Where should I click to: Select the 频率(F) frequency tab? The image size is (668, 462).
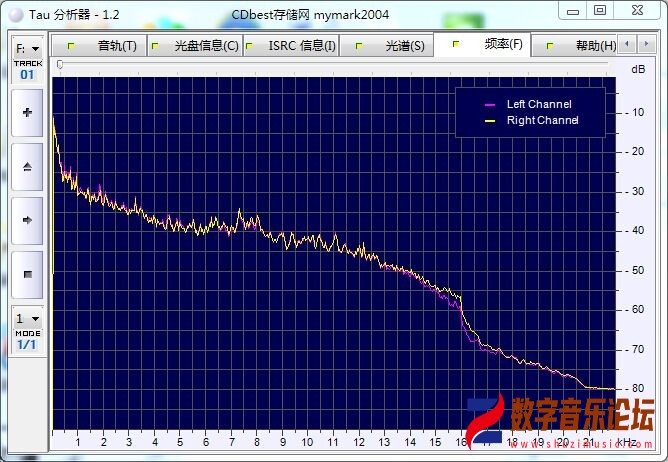(x=483, y=44)
